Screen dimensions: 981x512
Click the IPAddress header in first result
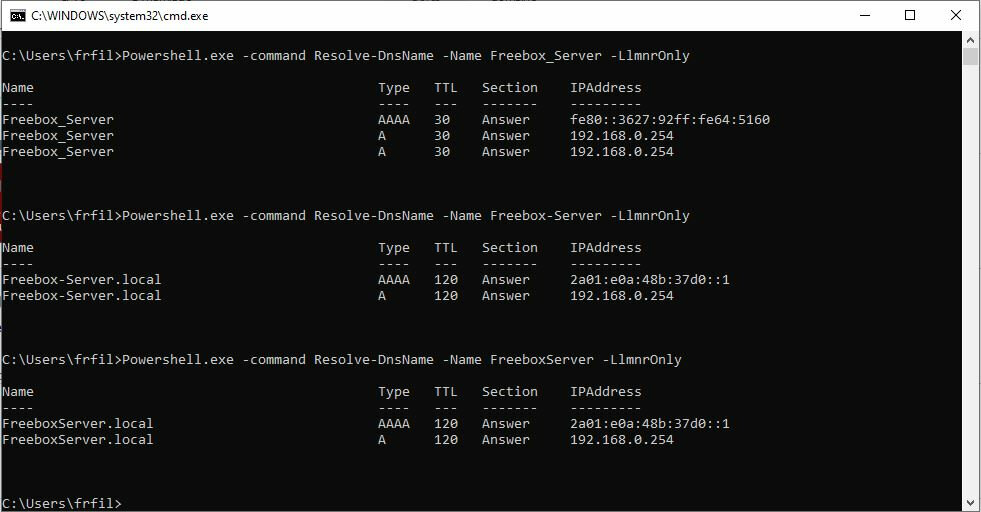[x=605, y=88]
